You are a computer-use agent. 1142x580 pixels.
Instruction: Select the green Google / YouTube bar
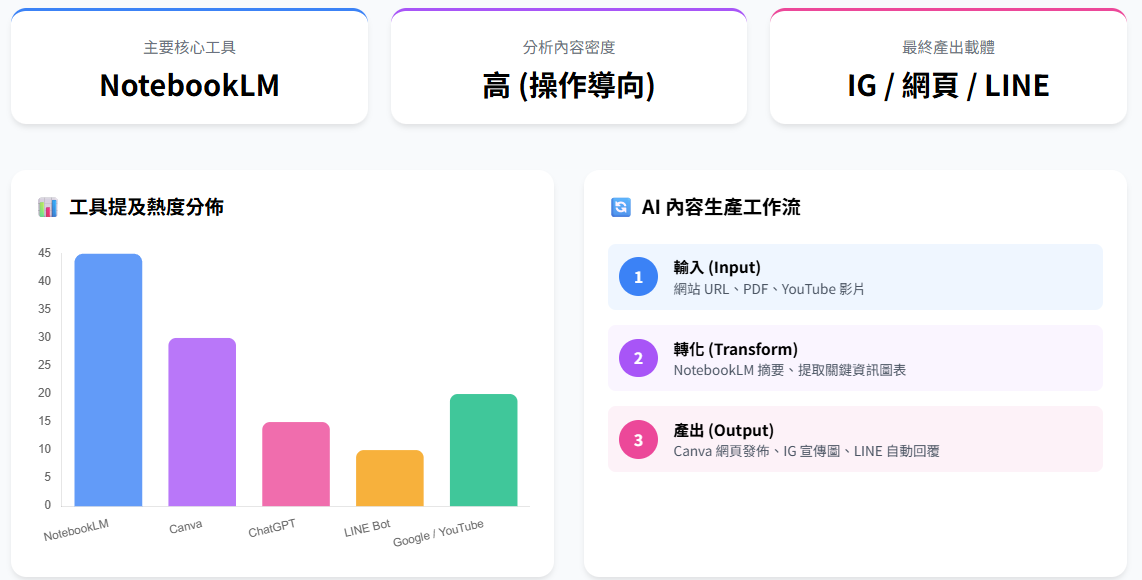(x=484, y=450)
